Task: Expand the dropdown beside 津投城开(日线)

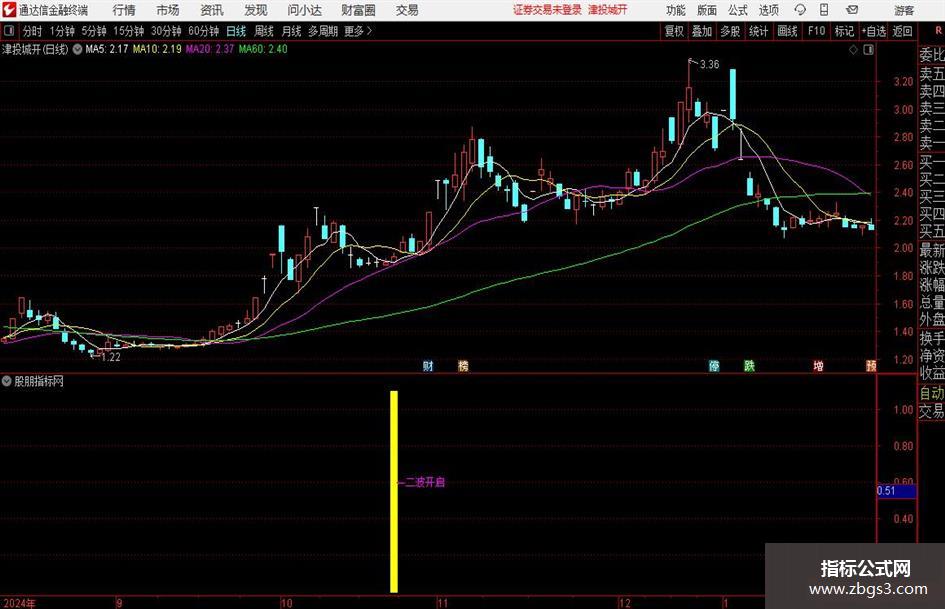Action: (77, 49)
